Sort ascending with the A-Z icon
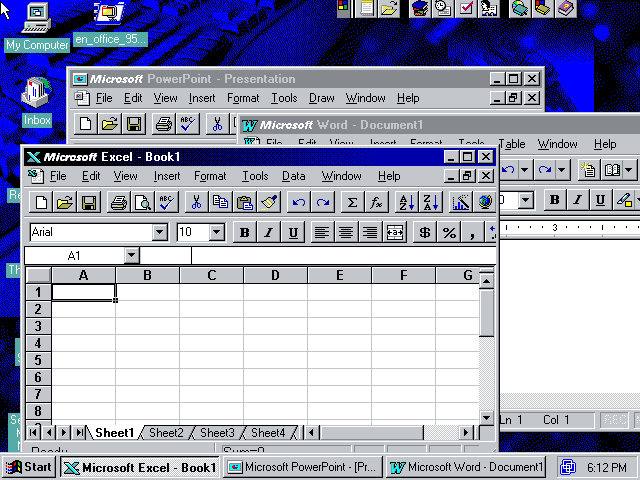This screenshot has height=480, width=640. [x=407, y=202]
